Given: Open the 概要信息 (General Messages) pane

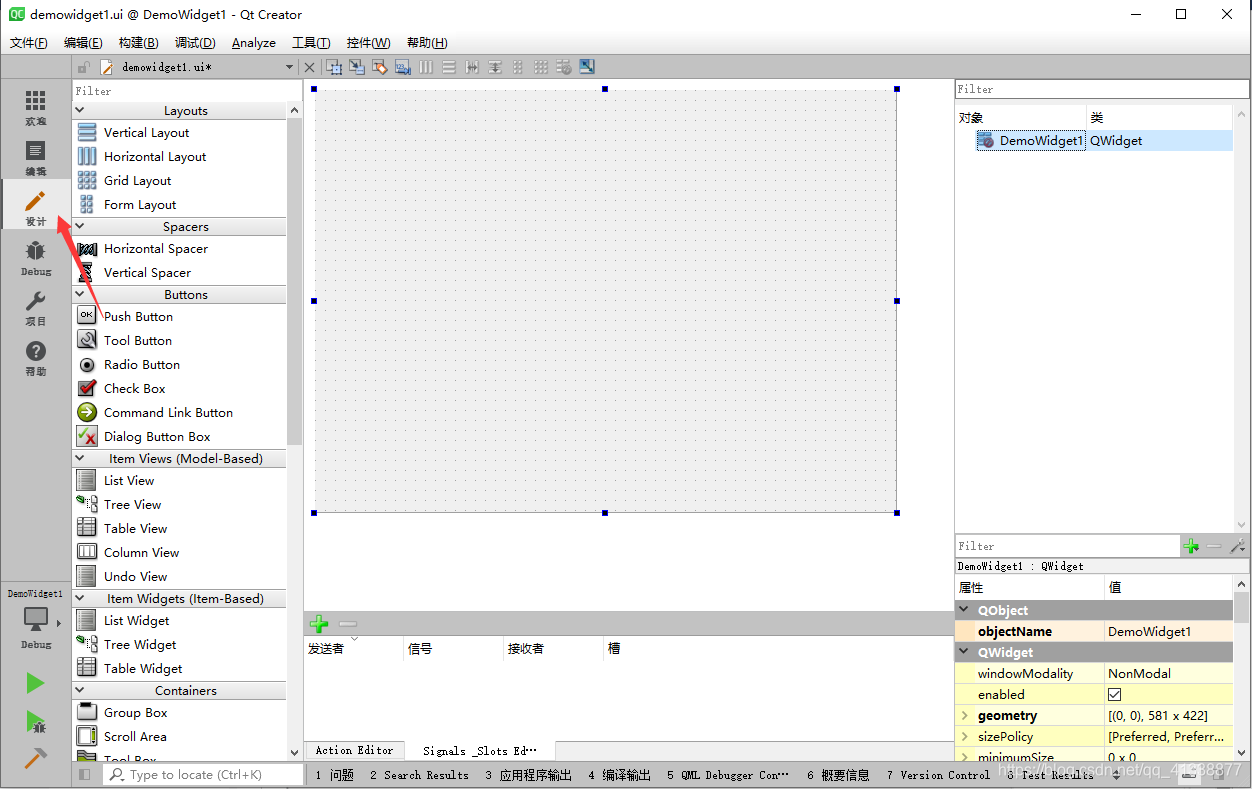Looking at the screenshot, I should pyautogui.click(x=838, y=774).
